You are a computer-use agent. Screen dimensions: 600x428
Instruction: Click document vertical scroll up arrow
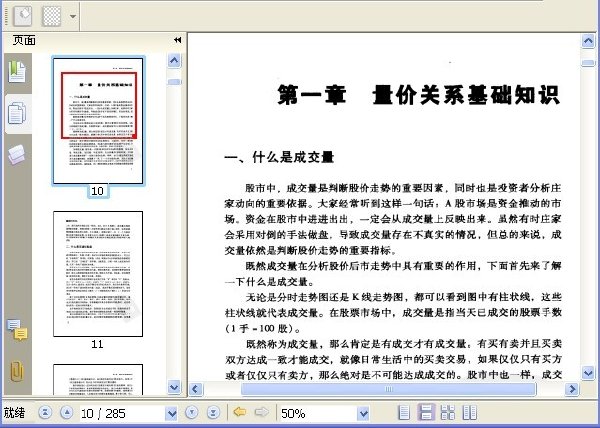coord(588,41)
